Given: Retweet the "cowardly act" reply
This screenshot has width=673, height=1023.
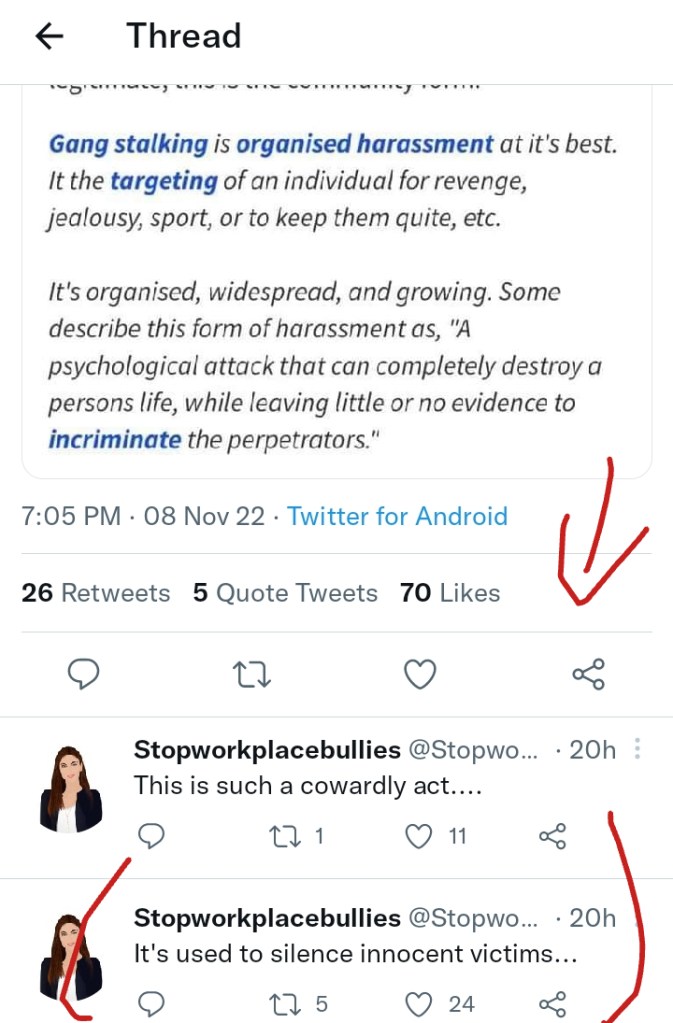Looking at the screenshot, I should (285, 836).
